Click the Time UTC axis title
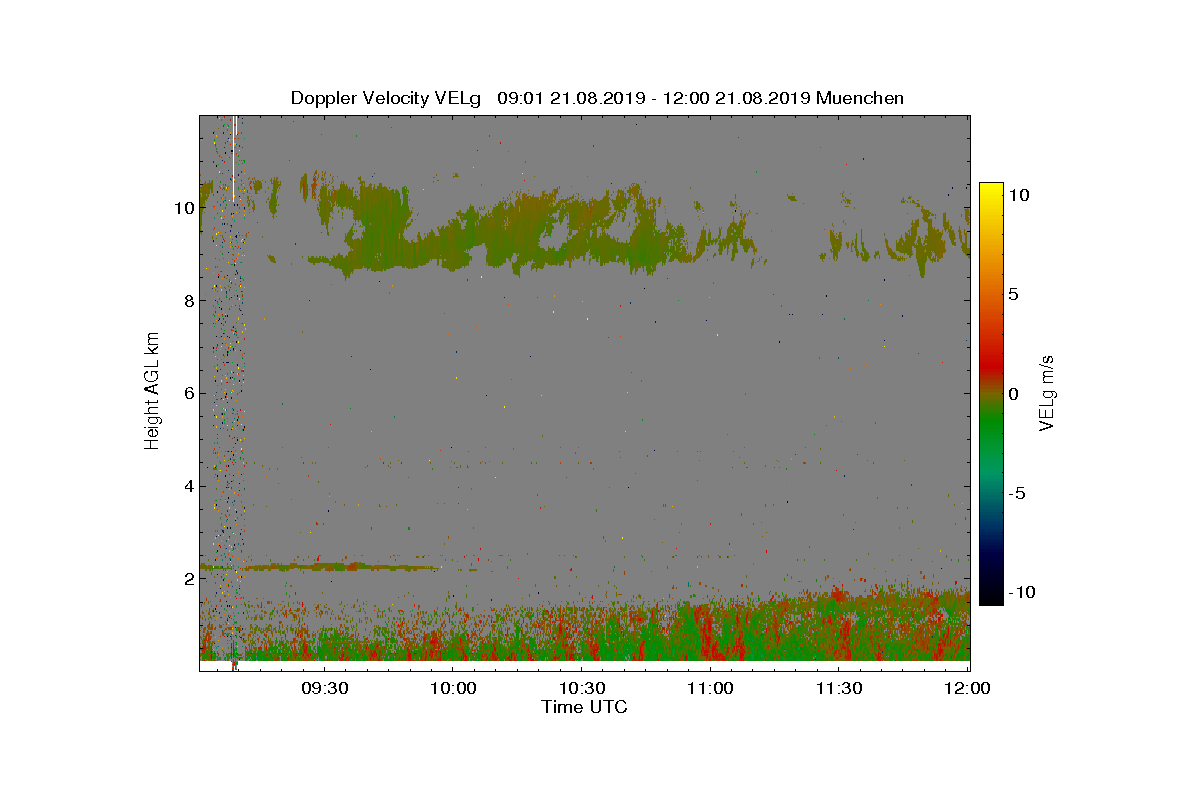Screen dimensions: 1200x800 pos(584,707)
